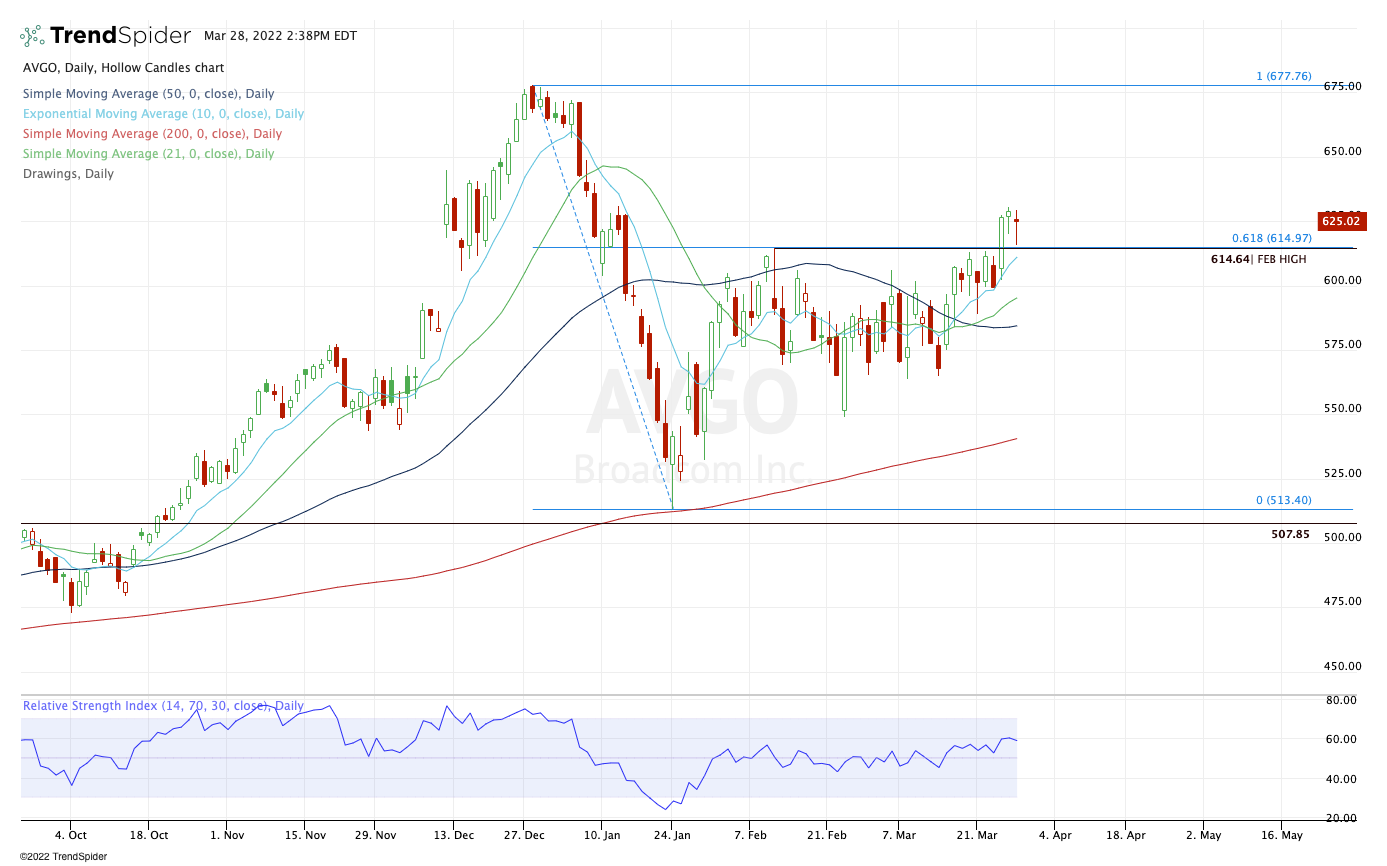The image size is (1387, 866).
Task: Click the 600.00 price axis label
Action: point(1341,280)
